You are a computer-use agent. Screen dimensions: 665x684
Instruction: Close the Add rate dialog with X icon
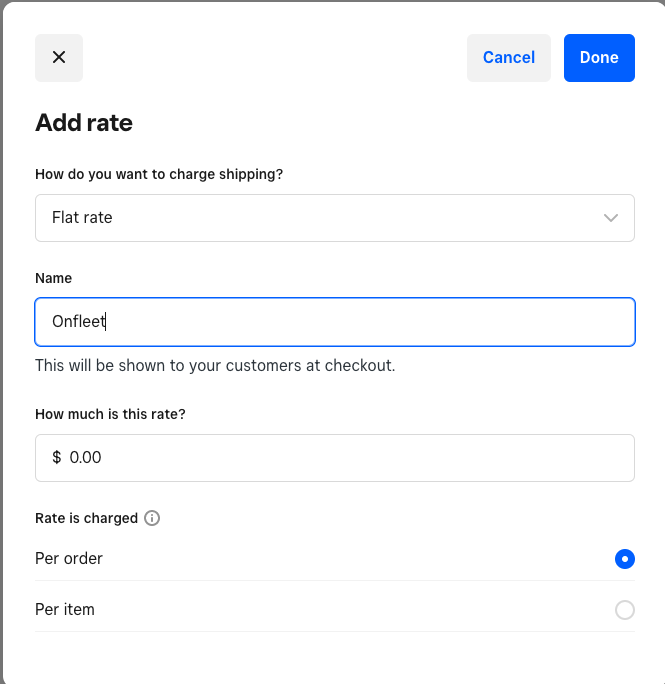point(59,58)
